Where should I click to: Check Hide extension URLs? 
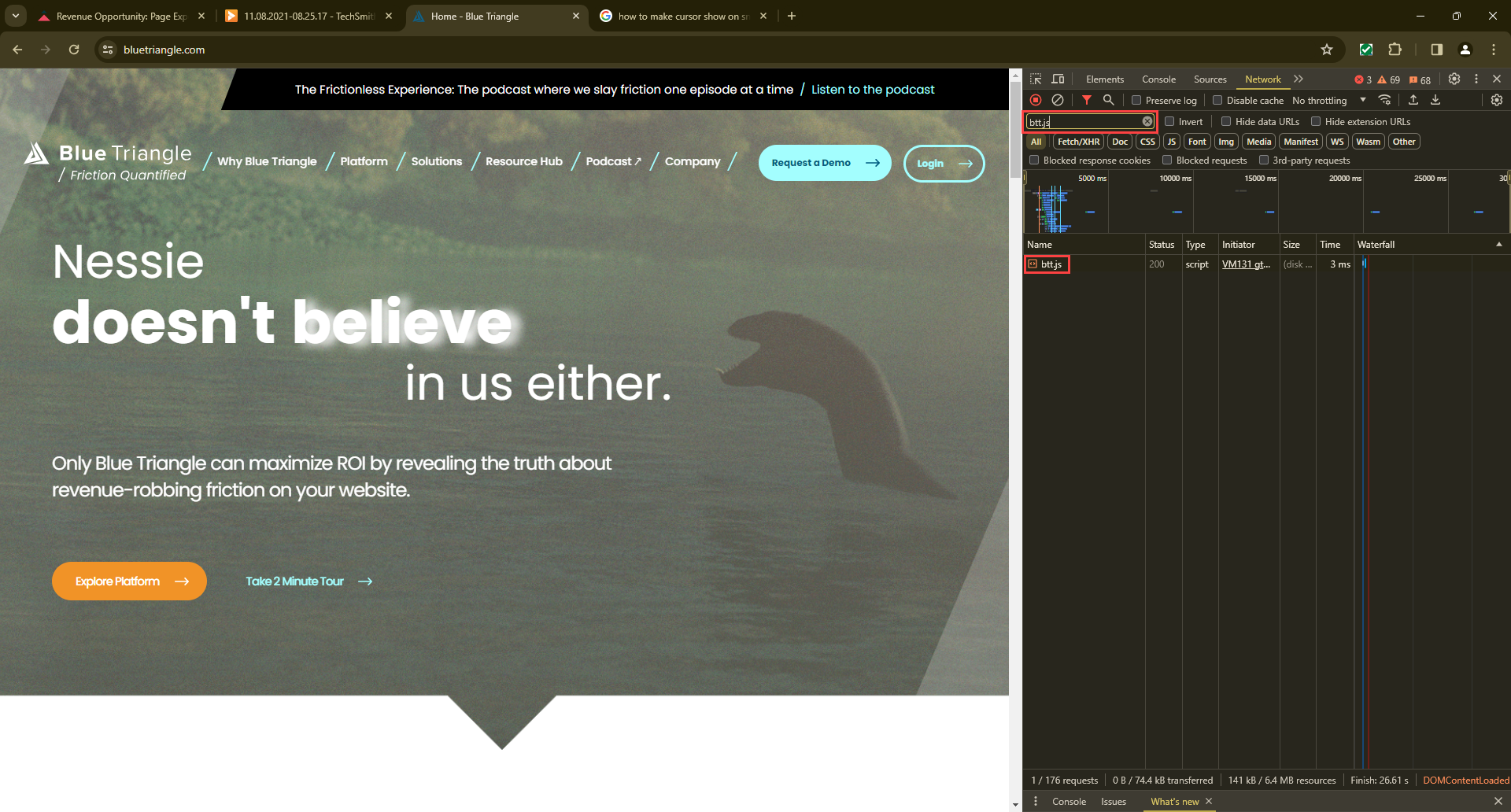pyautogui.click(x=1316, y=121)
